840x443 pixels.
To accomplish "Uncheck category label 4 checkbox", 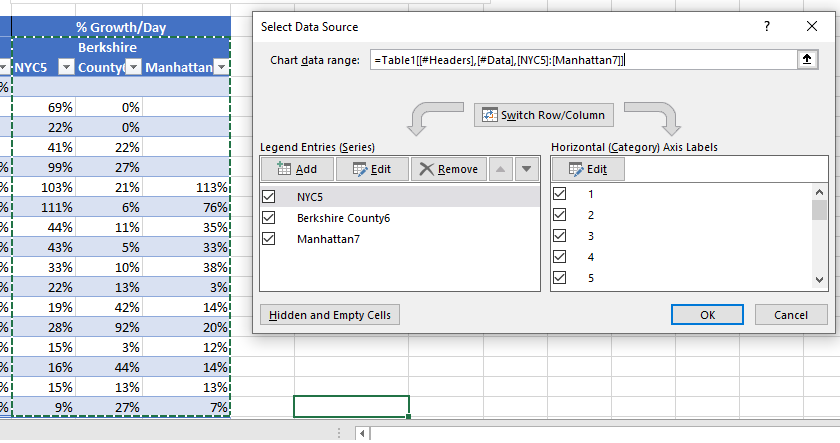I will point(560,257).
